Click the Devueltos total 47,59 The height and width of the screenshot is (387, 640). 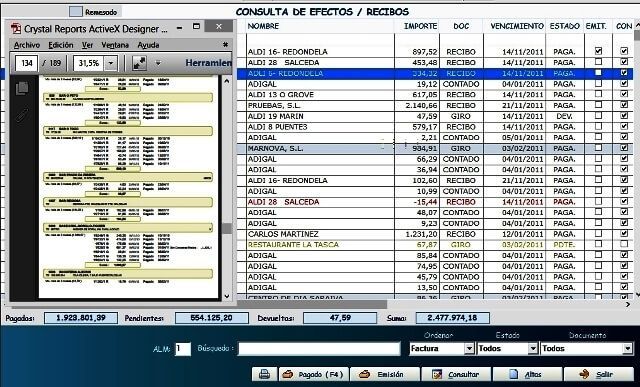(340, 318)
